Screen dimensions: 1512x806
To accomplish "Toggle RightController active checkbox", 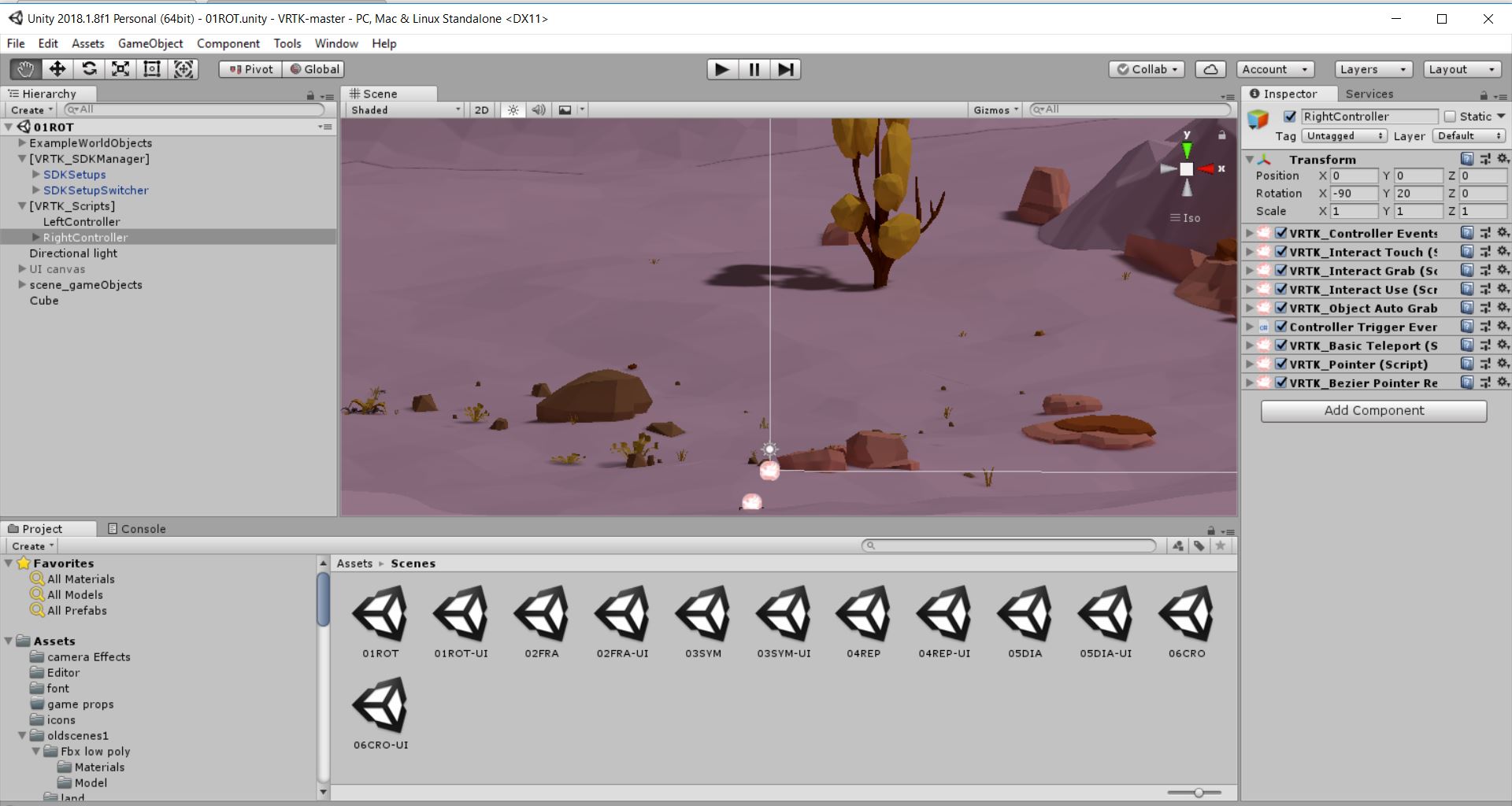I will 1289,116.
